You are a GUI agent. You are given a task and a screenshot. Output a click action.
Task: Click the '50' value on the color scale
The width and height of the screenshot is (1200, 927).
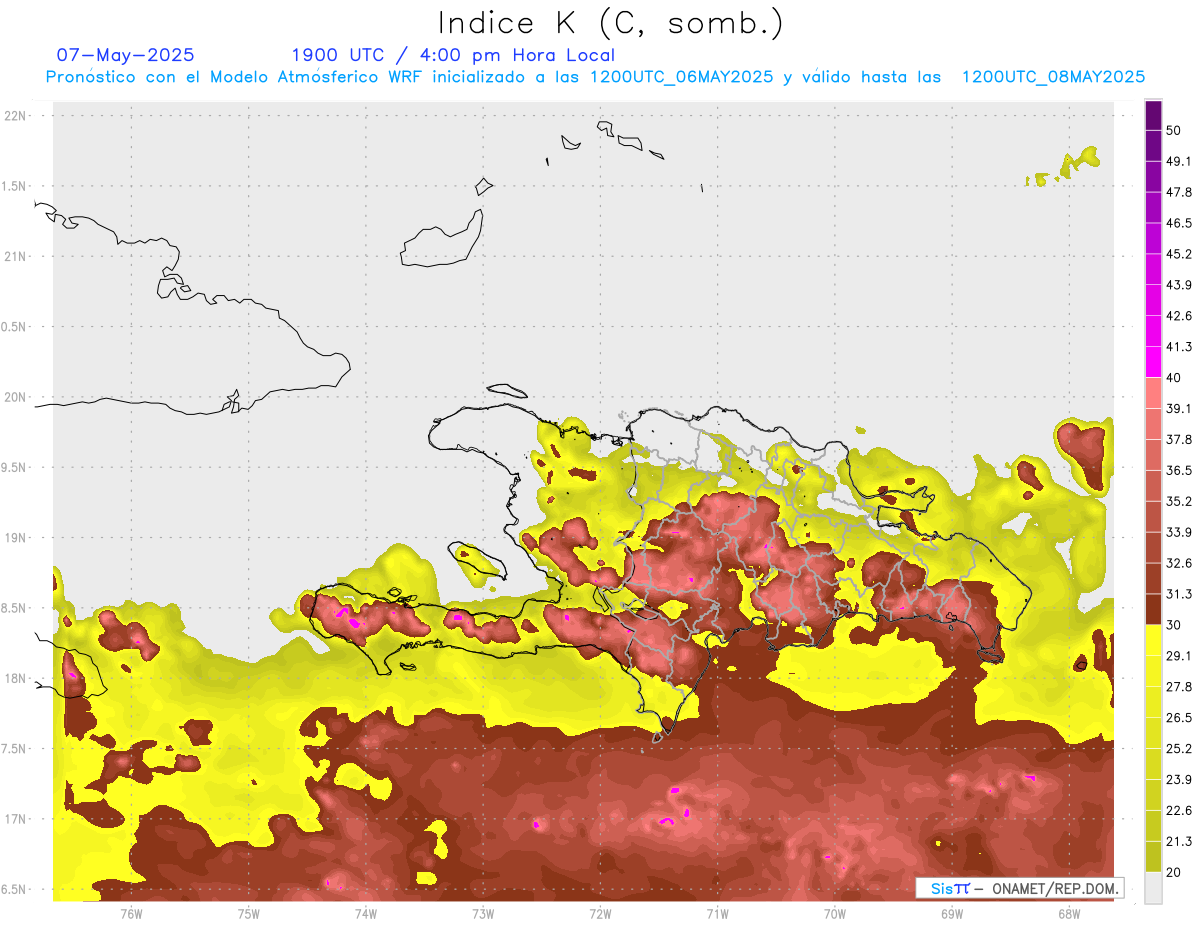1174,131
